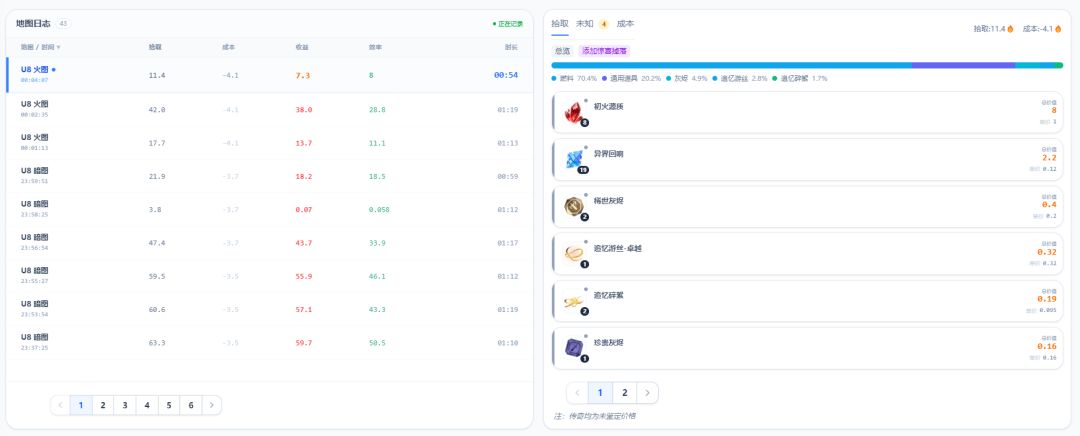The image size is (1080, 436).
Task: Sort by the 地图 / 时间 column arrow
Action: click(x=59, y=48)
